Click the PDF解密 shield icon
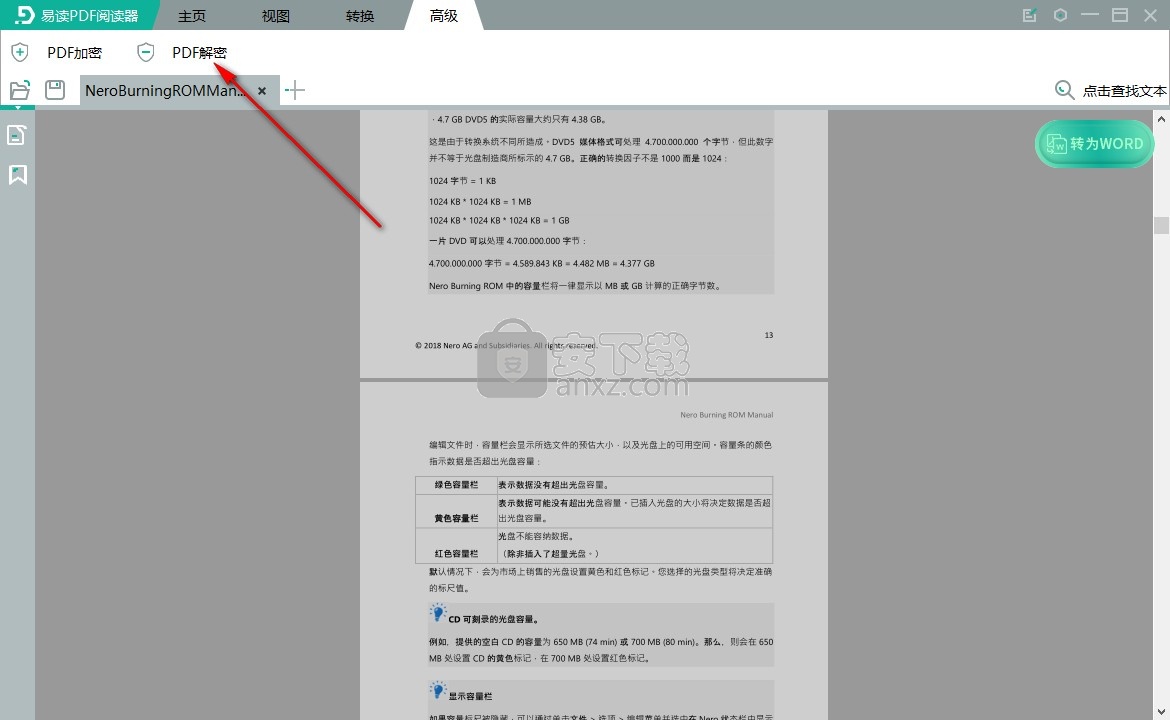 [x=146, y=52]
